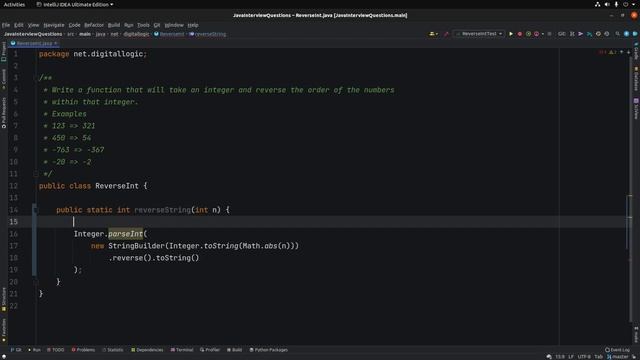Open the Refactor menu
The width and height of the screenshot is (640, 360).
coord(94,25)
